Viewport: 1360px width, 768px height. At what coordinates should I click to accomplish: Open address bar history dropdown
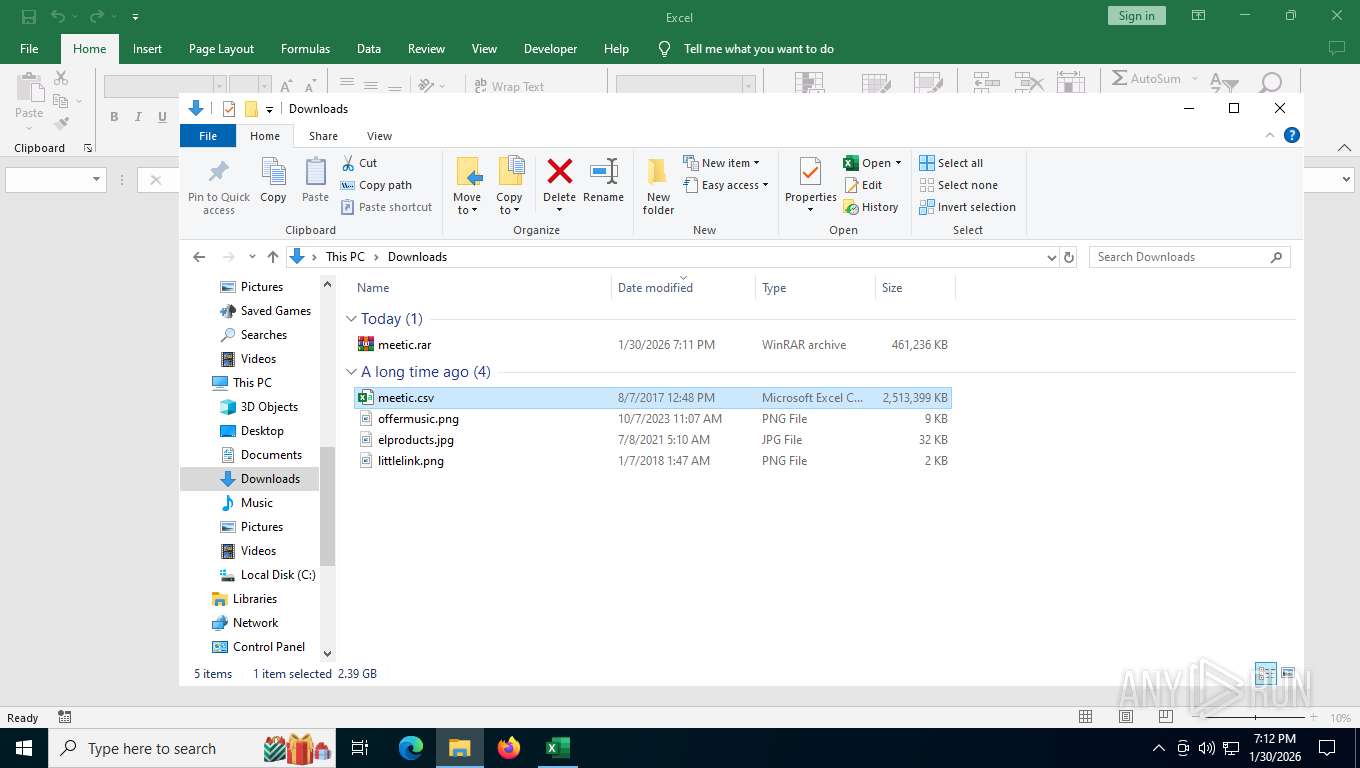pyautogui.click(x=1051, y=257)
